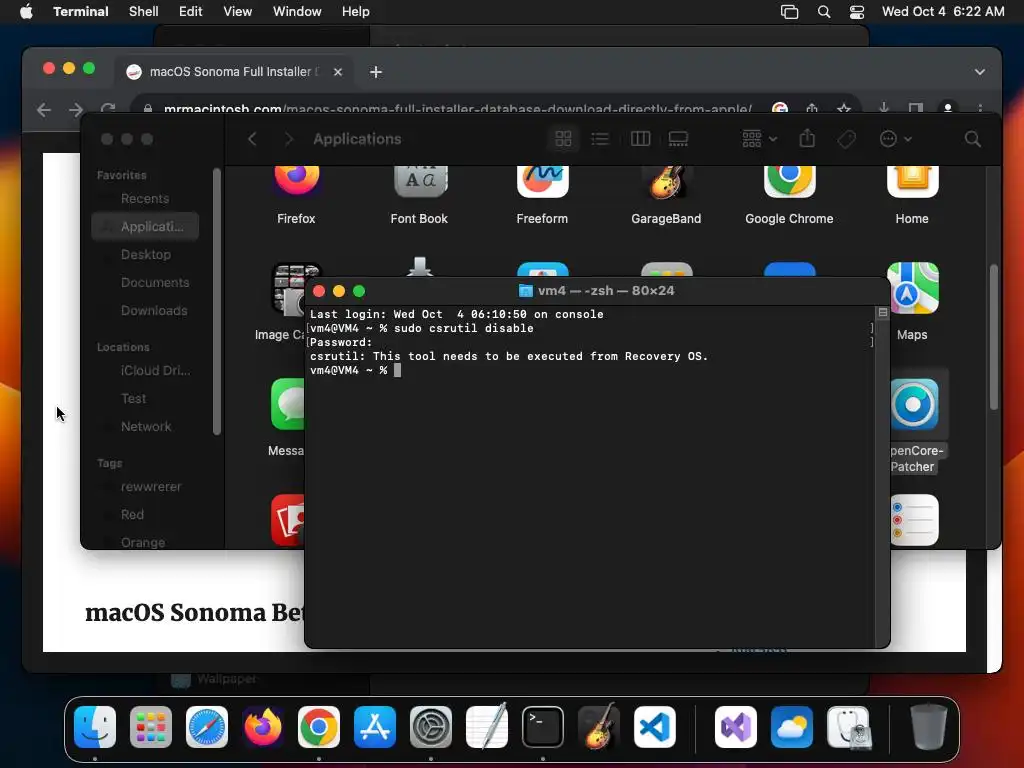Click the Finder share button

coord(807,138)
